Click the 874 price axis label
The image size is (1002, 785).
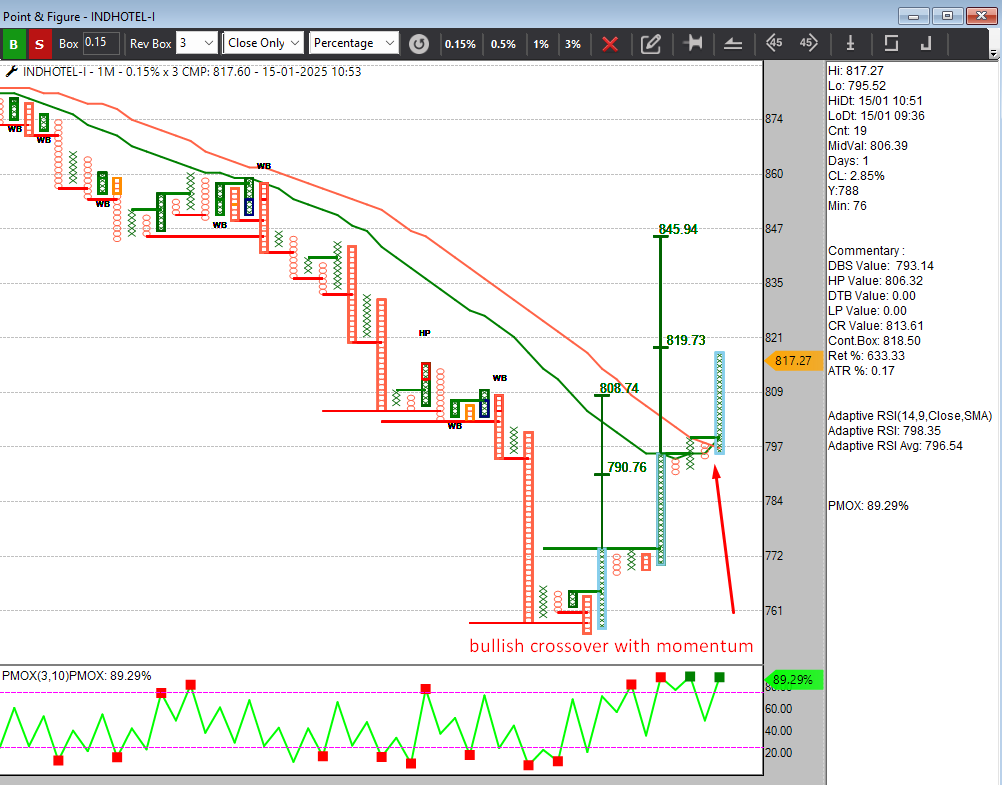coord(774,119)
